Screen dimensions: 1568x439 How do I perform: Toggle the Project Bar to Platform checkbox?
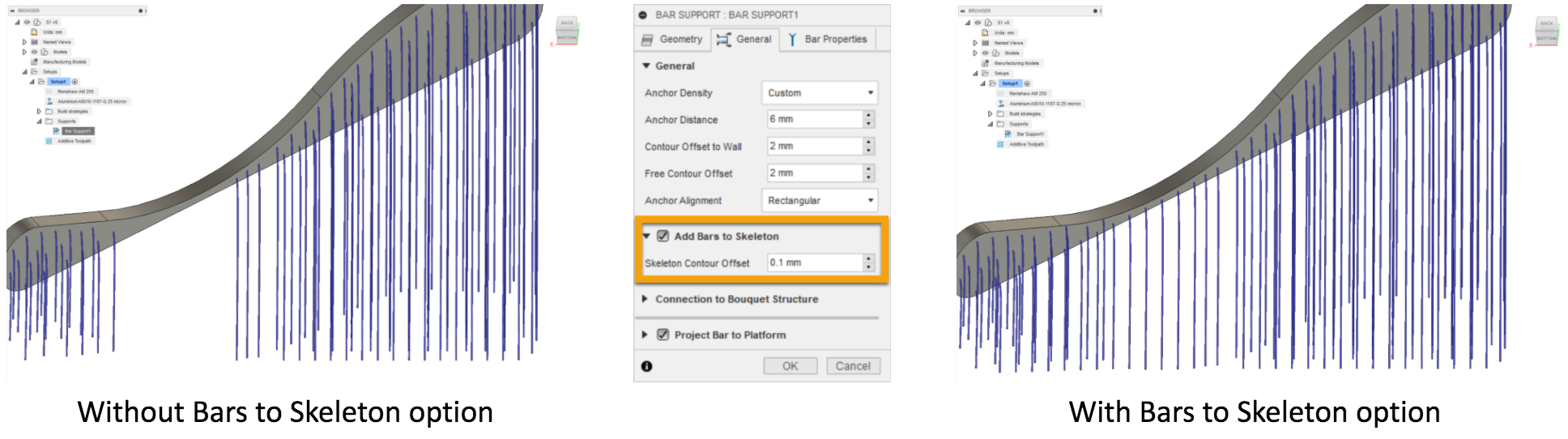pos(663,335)
